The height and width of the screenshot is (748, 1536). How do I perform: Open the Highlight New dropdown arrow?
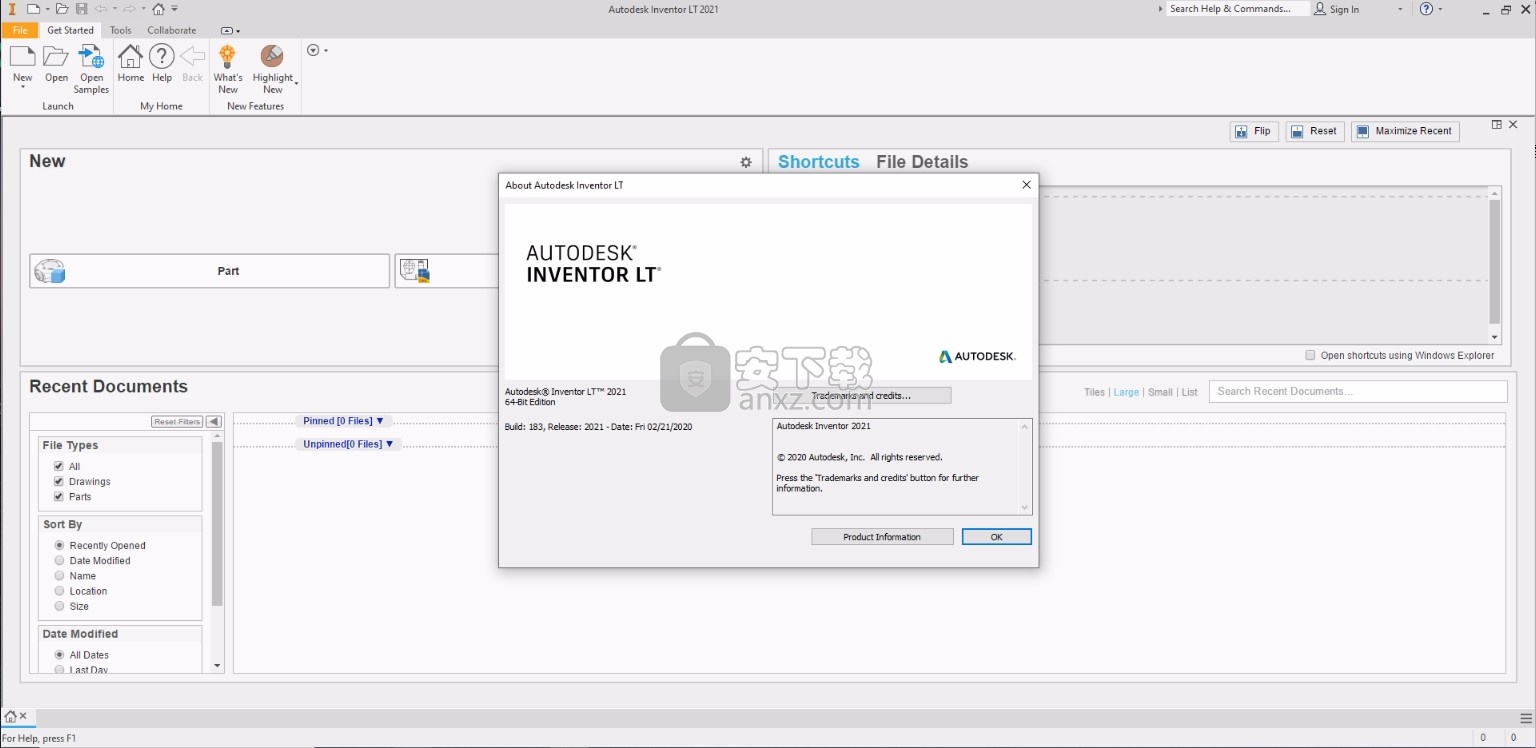pos(295,83)
